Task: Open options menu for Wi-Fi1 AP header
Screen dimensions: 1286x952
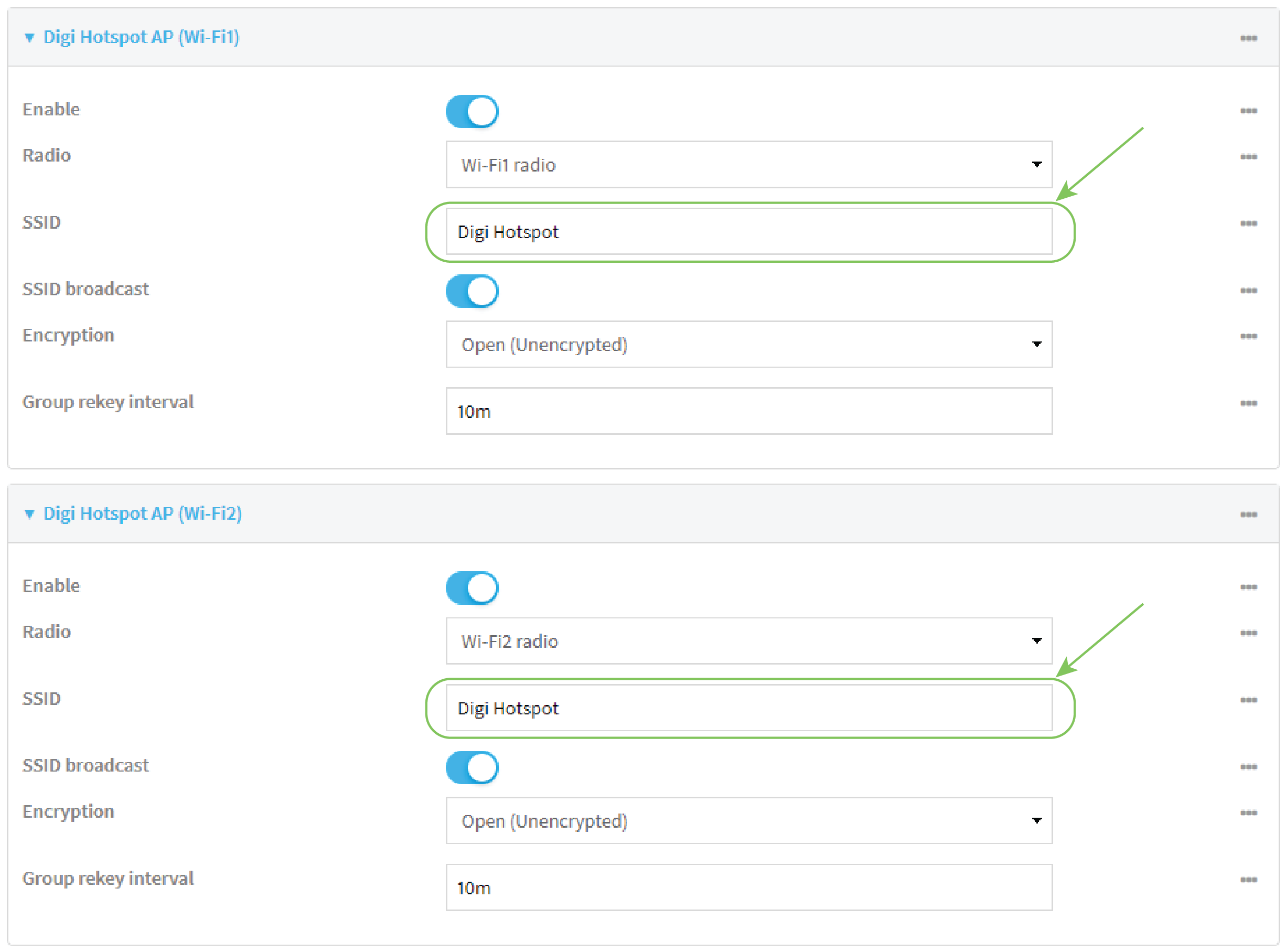Action: coord(1248,38)
